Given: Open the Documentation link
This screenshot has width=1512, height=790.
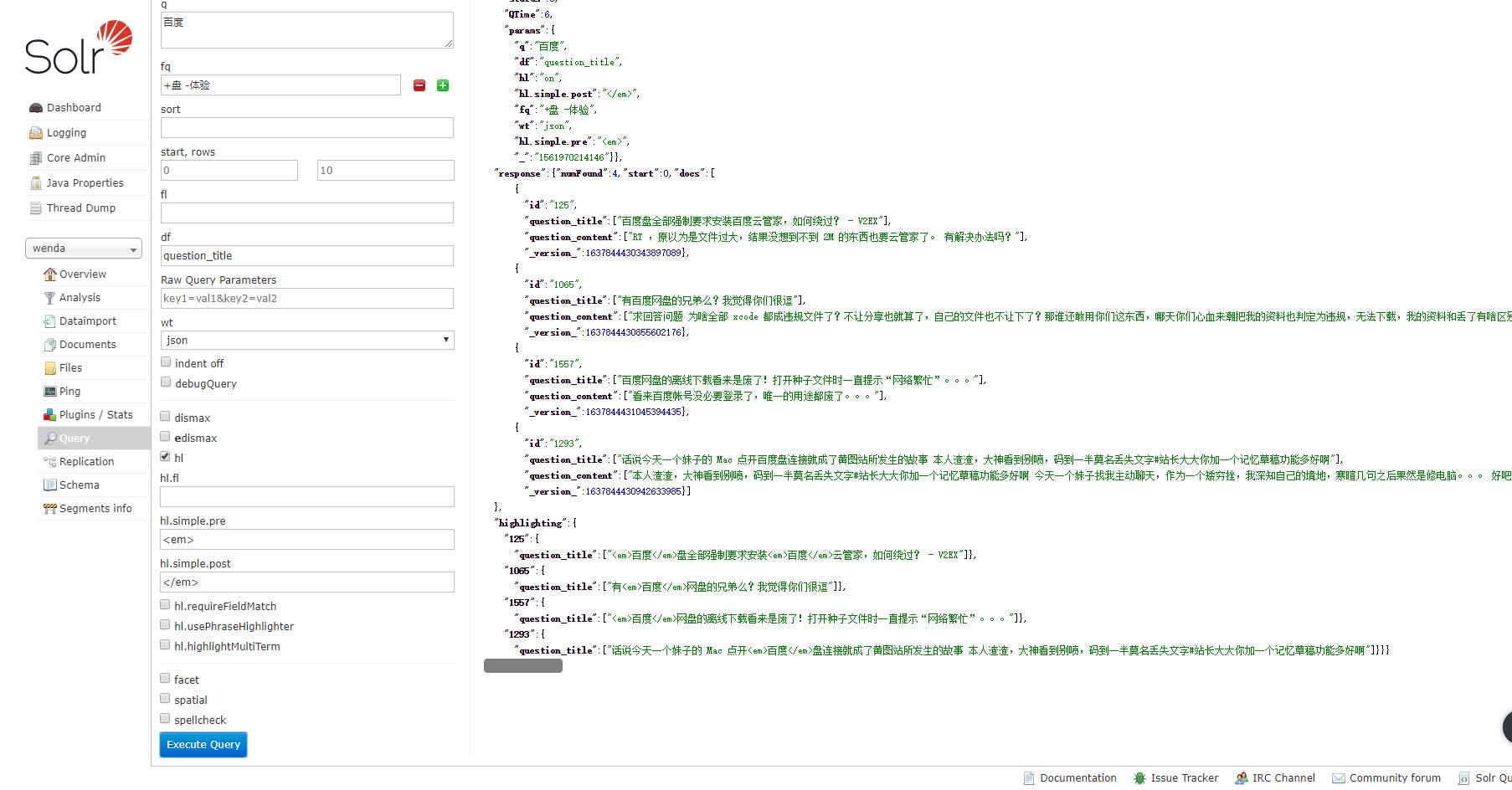Looking at the screenshot, I should tap(1078, 778).
